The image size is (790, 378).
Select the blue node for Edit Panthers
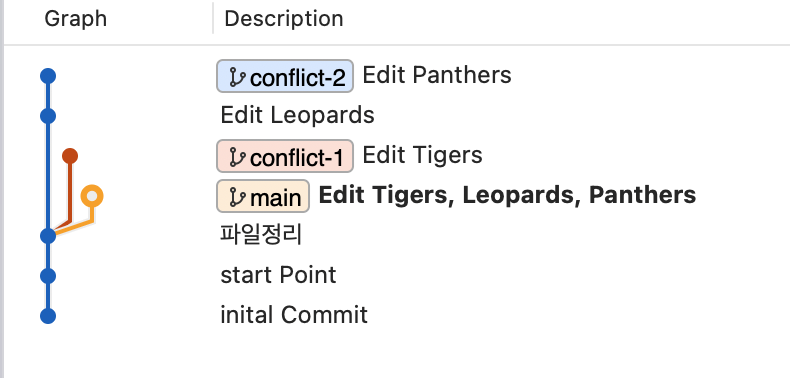coord(48,76)
